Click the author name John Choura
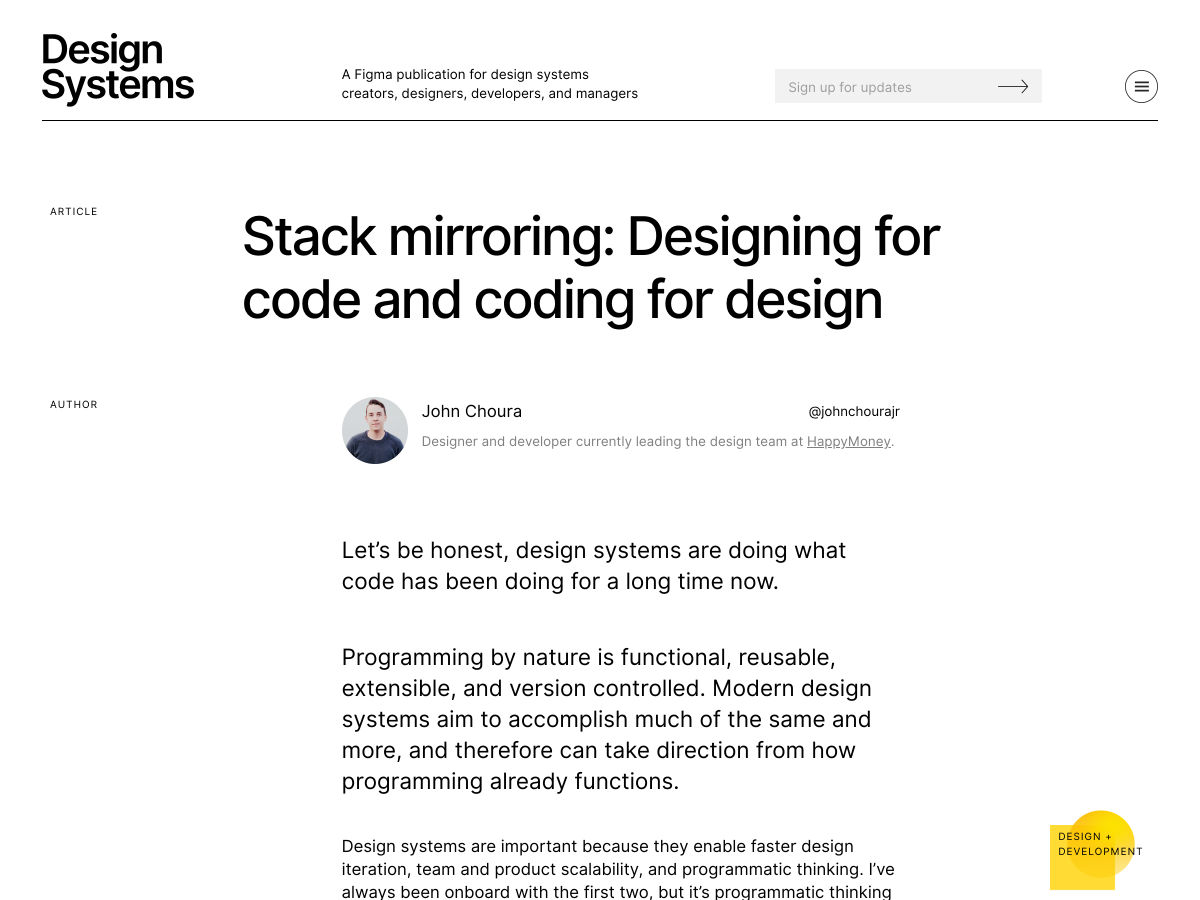Viewport: 1200px width, 900px height. 472,411
